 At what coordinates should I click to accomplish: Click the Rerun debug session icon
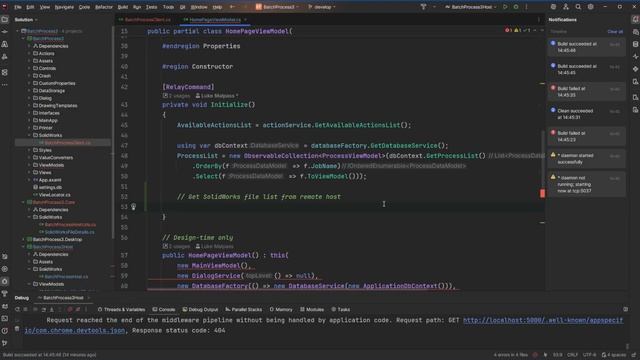pyautogui.click(x=17, y=309)
